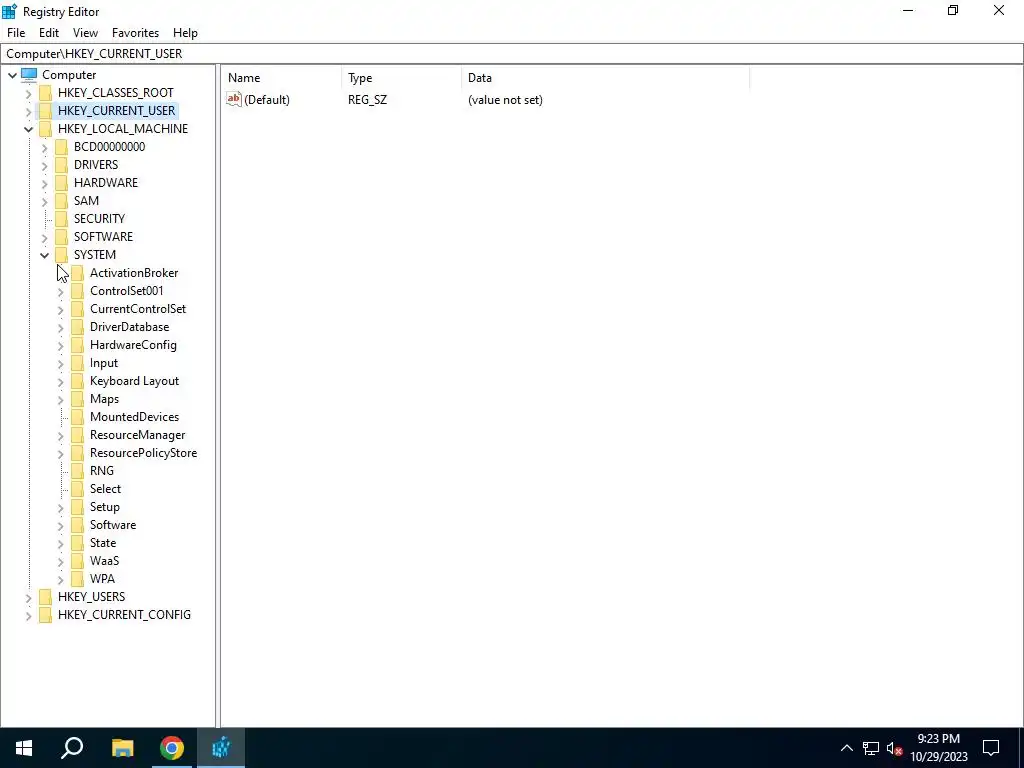The height and width of the screenshot is (768, 1024).
Task: Select the State key
Action: coord(103,543)
